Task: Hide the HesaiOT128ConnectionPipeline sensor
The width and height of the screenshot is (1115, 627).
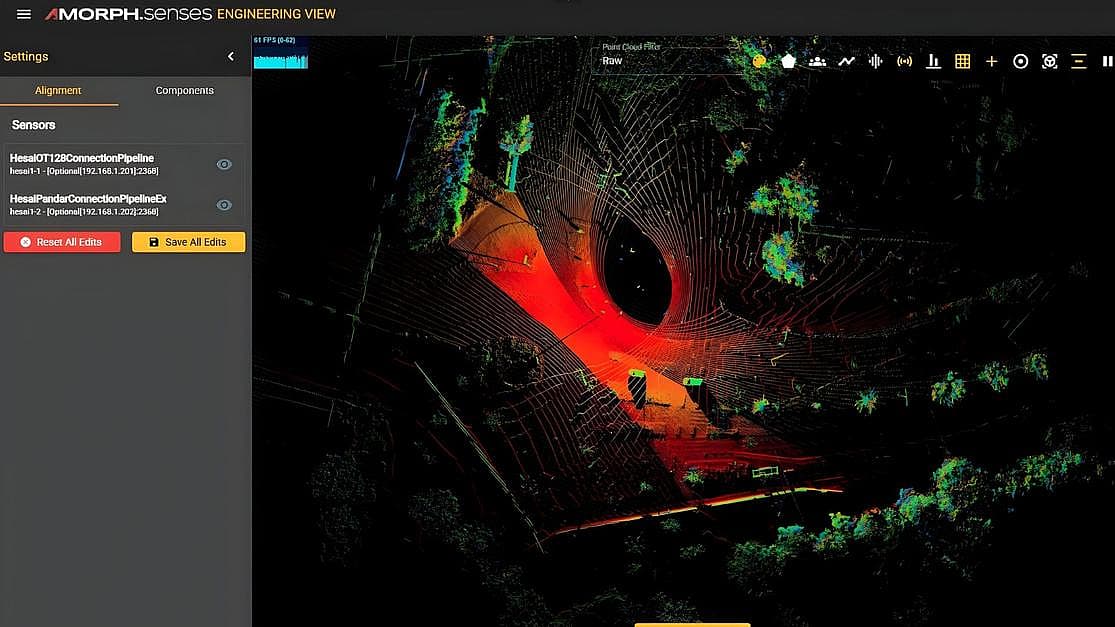Action: coord(224,164)
